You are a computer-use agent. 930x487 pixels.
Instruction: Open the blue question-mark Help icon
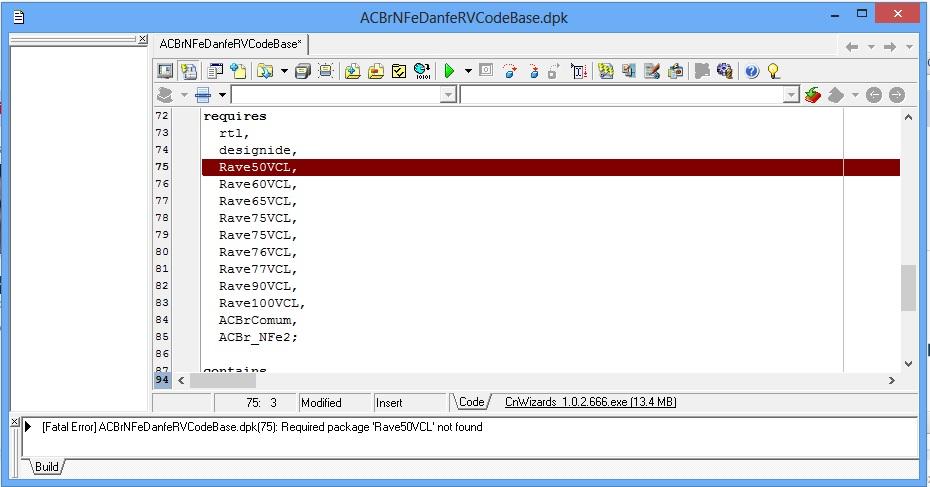pyautogui.click(x=751, y=71)
